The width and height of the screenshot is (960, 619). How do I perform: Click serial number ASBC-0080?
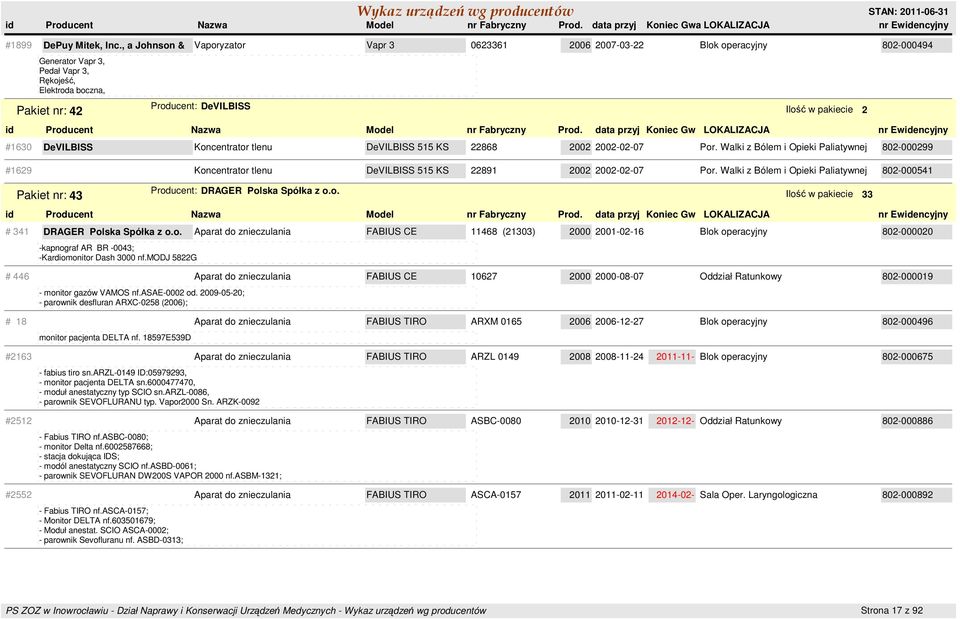click(495, 421)
